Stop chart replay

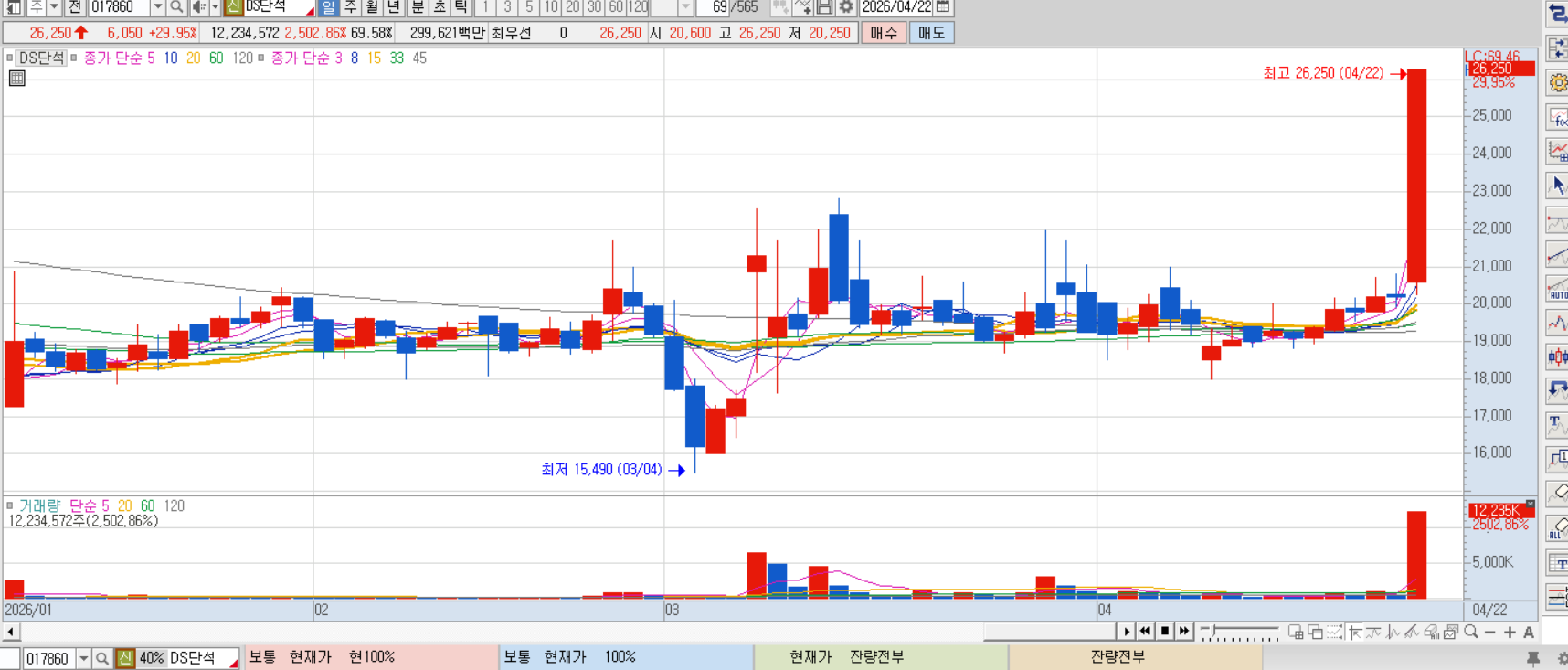[x=1165, y=631]
